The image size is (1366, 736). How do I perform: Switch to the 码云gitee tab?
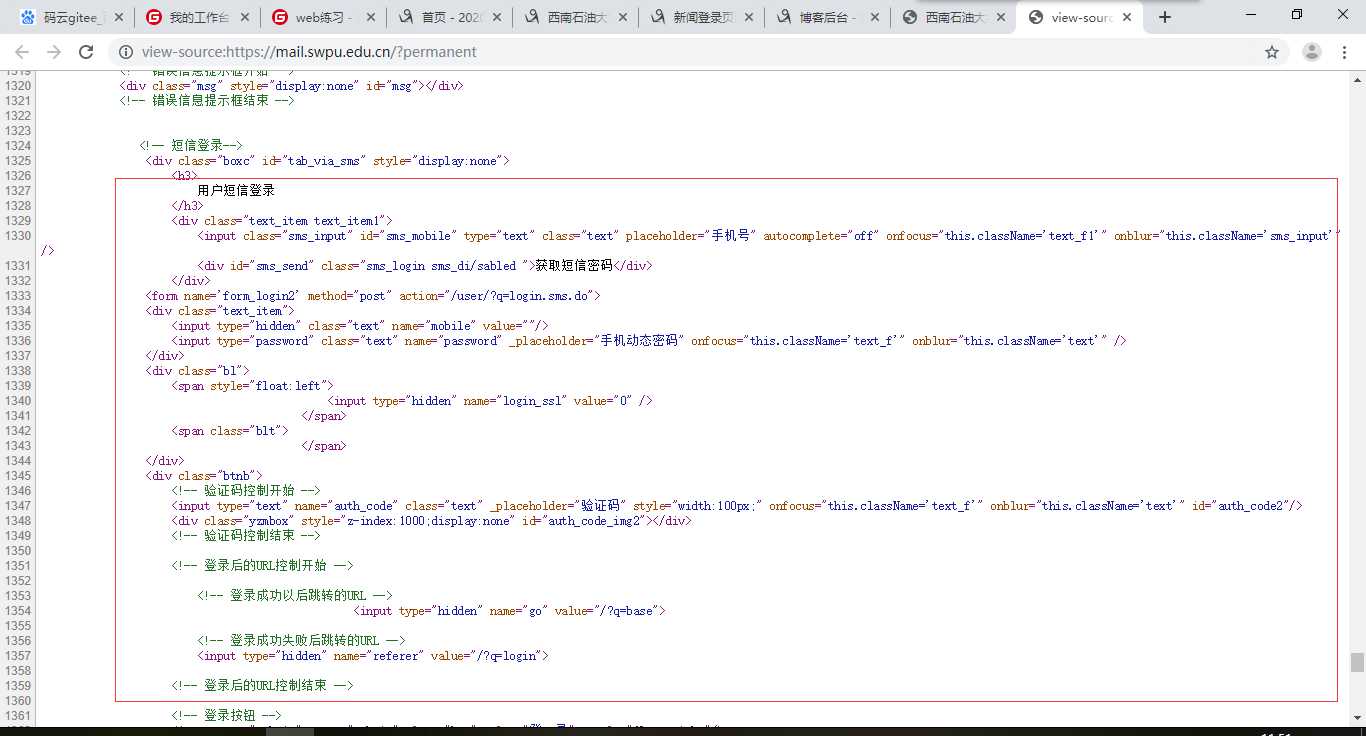click(x=71, y=17)
